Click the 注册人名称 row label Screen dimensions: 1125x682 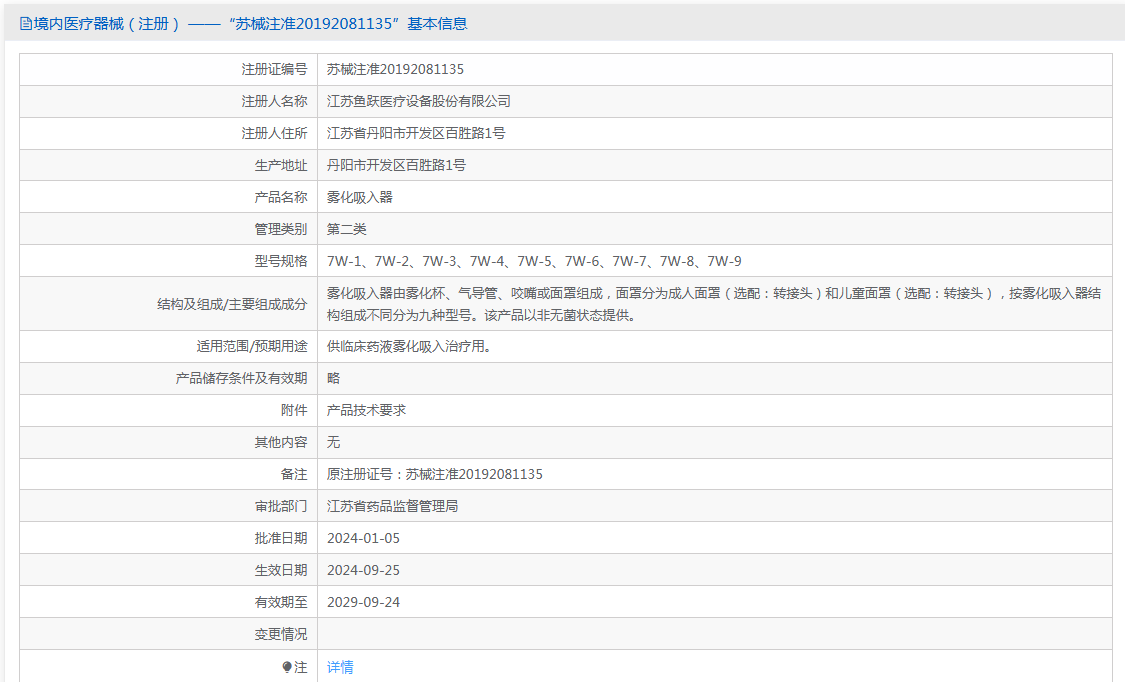click(x=274, y=101)
